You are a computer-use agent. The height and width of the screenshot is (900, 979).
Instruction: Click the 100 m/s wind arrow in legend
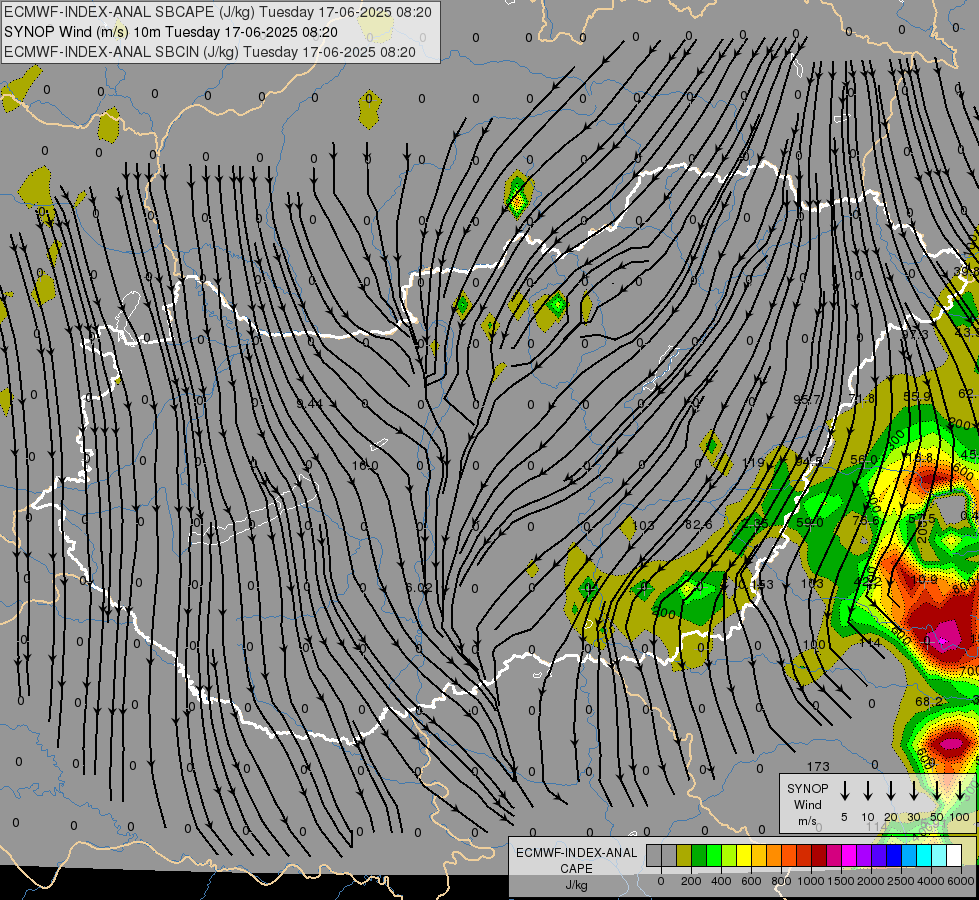click(960, 790)
